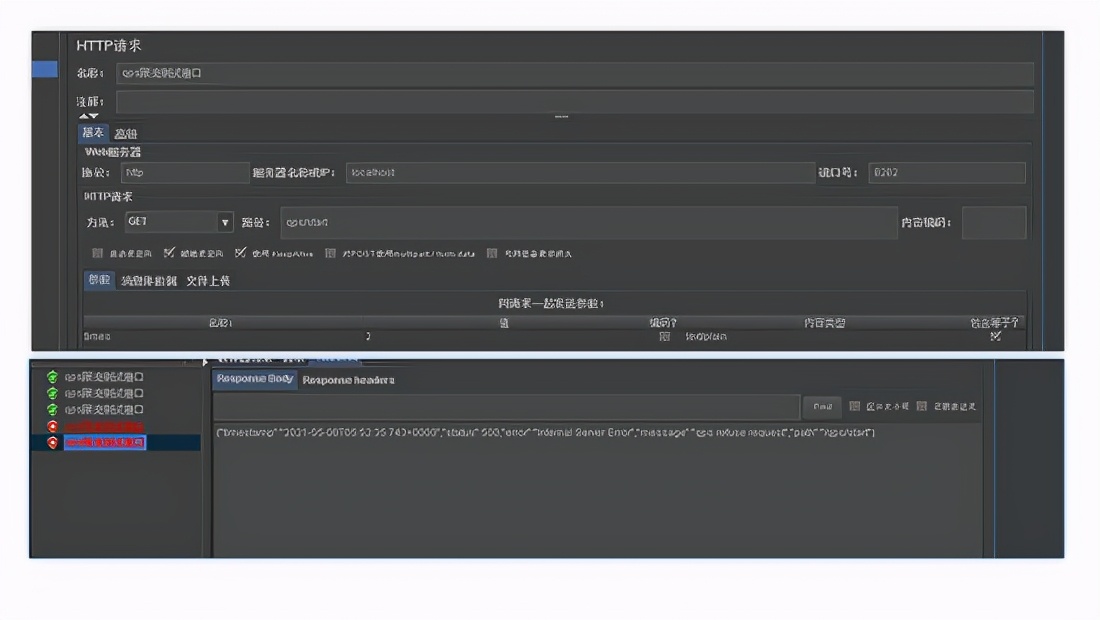
Task: Uncheck the 使用KeepAlive checkbox
Action: pos(240,252)
